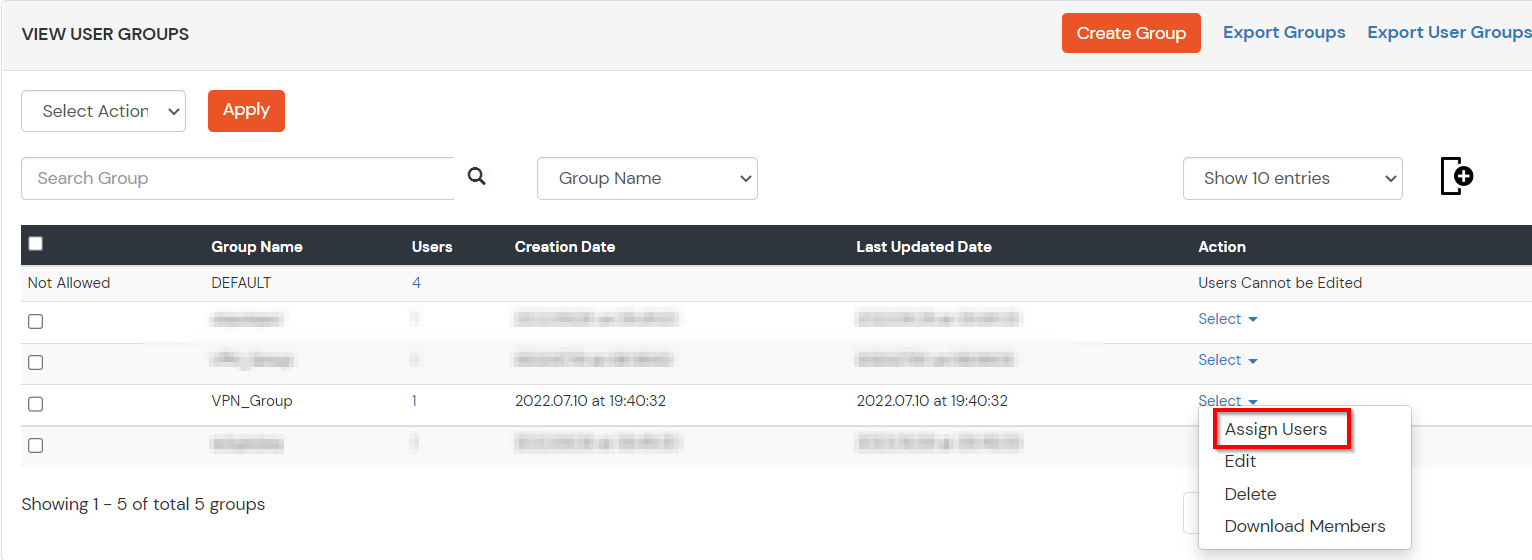Click the Last Updated Date column header

pyautogui.click(x=924, y=246)
